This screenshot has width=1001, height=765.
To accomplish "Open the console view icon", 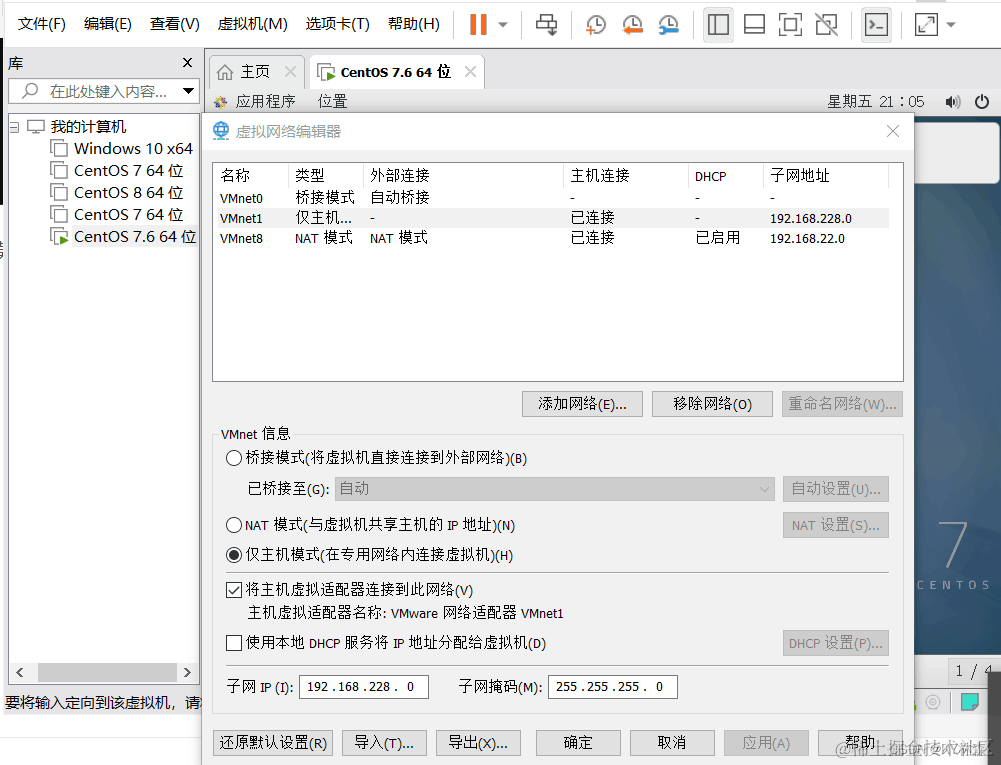I will click(876, 25).
